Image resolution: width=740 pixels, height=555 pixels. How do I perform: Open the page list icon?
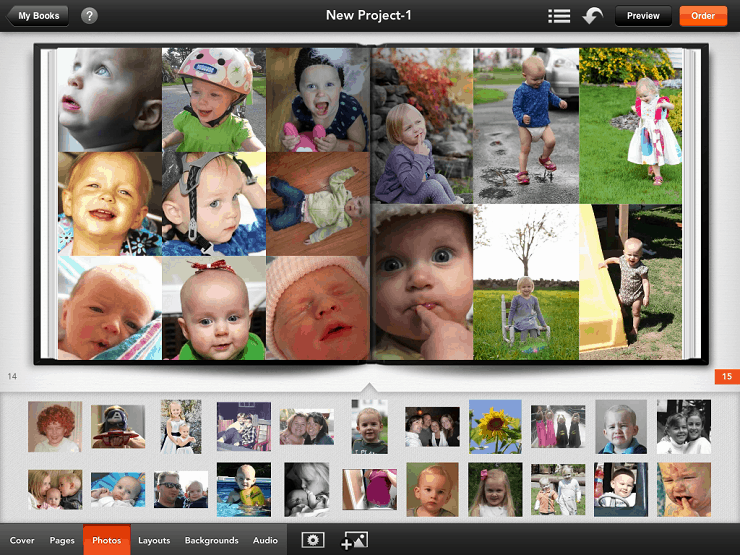[559, 16]
